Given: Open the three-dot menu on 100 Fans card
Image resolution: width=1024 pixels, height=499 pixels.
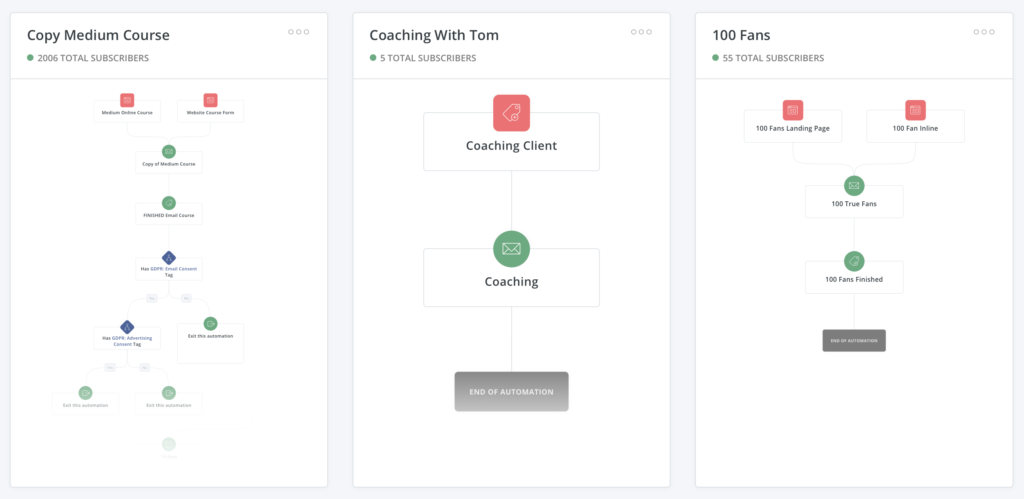Looking at the screenshot, I should (984, 32).
